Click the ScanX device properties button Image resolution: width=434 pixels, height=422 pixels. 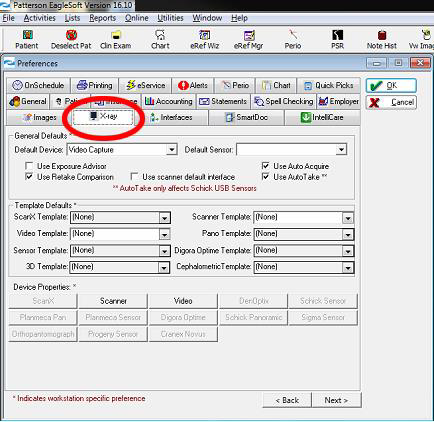pyautogui.click(x=43, y=301)
